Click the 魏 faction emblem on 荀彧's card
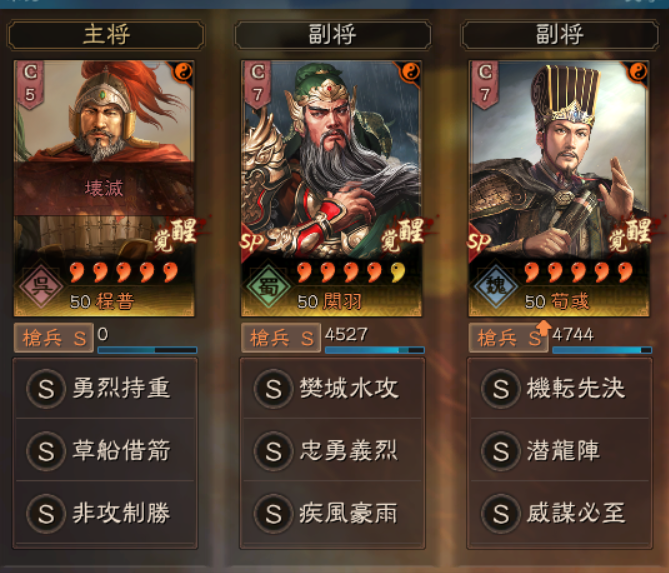Screen dimensions: 669x573 (x=495, y=284)
